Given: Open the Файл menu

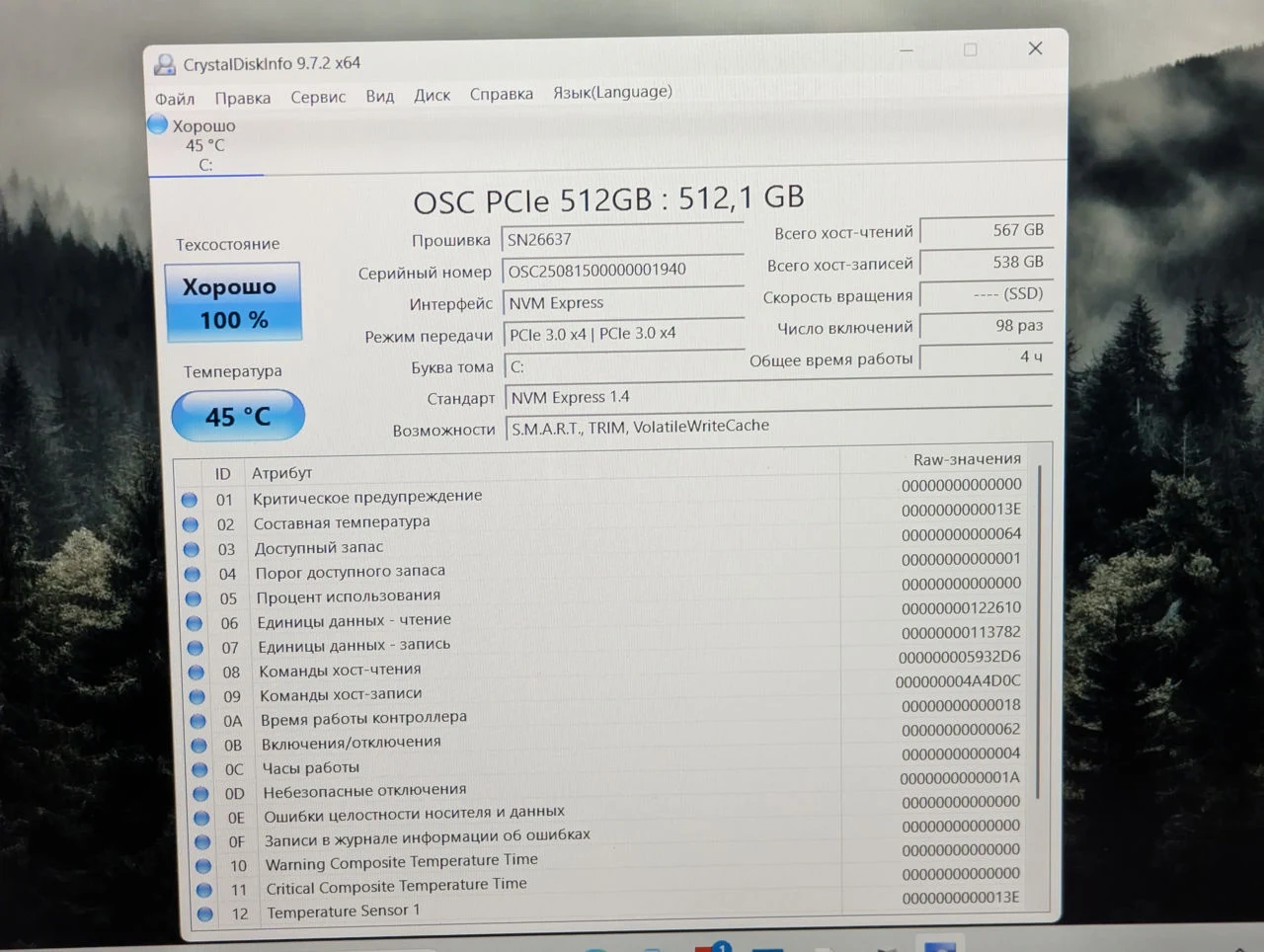Looking at the screenshot, I should coord(175,99).
